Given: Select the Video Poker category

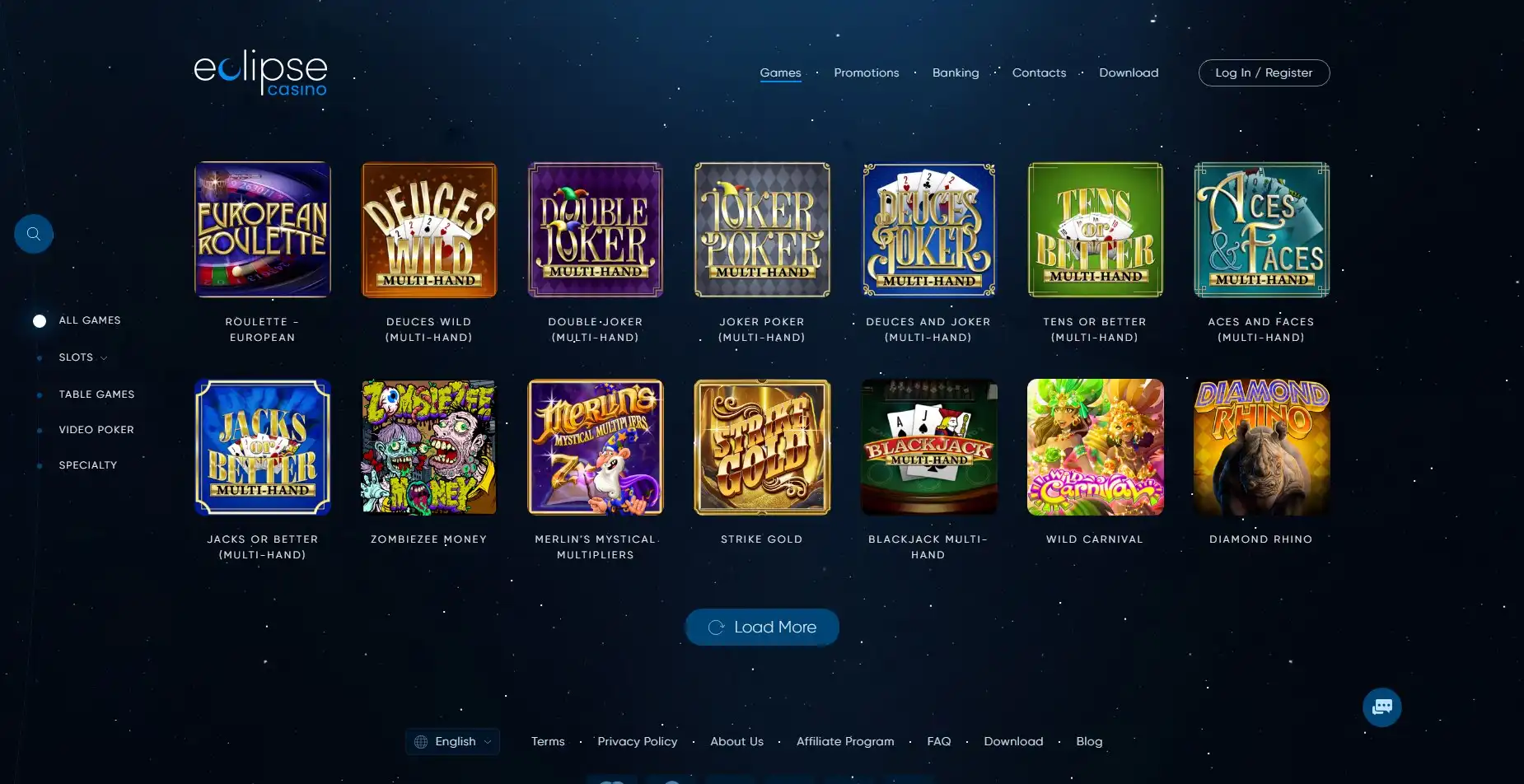Looking at the screenshot, I should [x=96, y=430].
